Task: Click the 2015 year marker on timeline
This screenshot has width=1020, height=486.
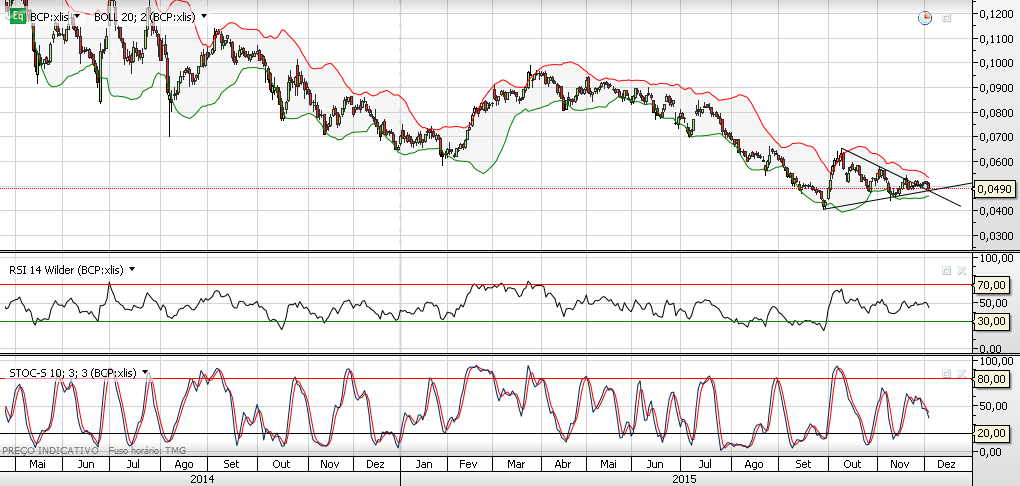Action: pos(685,479)
